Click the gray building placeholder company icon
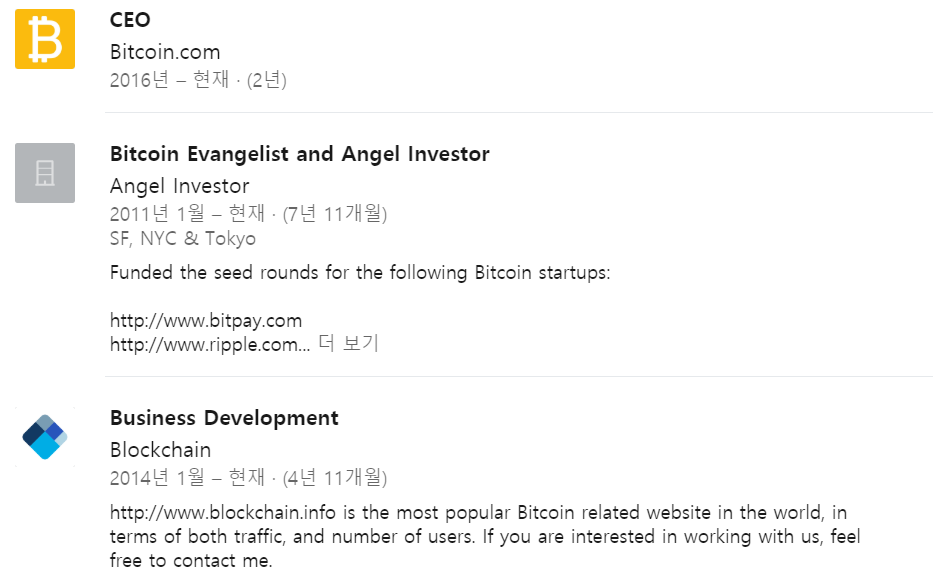 [45, 173]
